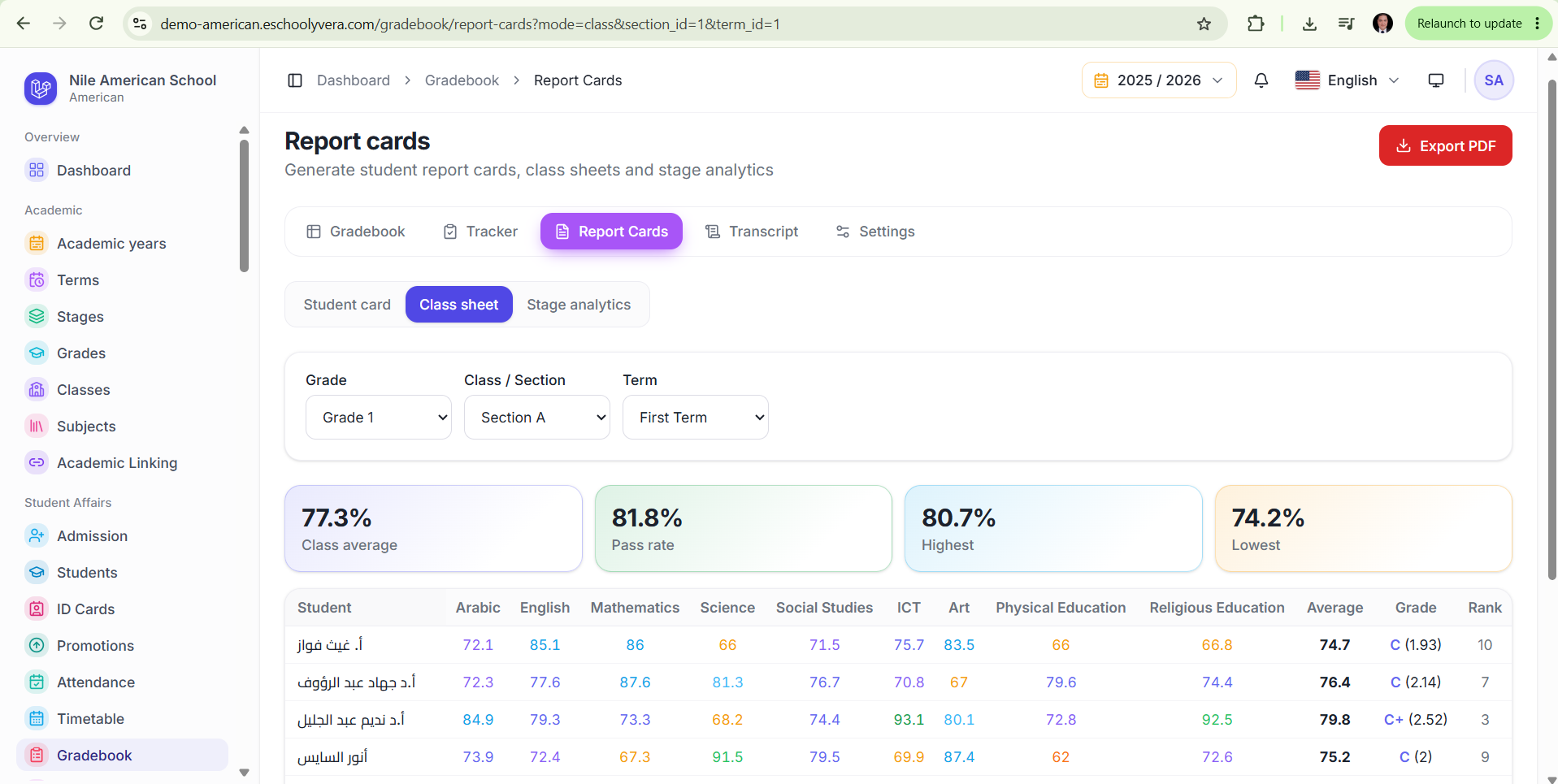Viewport: 1558px width, 784px height.
Task: Open Admission in the sidebar
Action: coord(122,536)
